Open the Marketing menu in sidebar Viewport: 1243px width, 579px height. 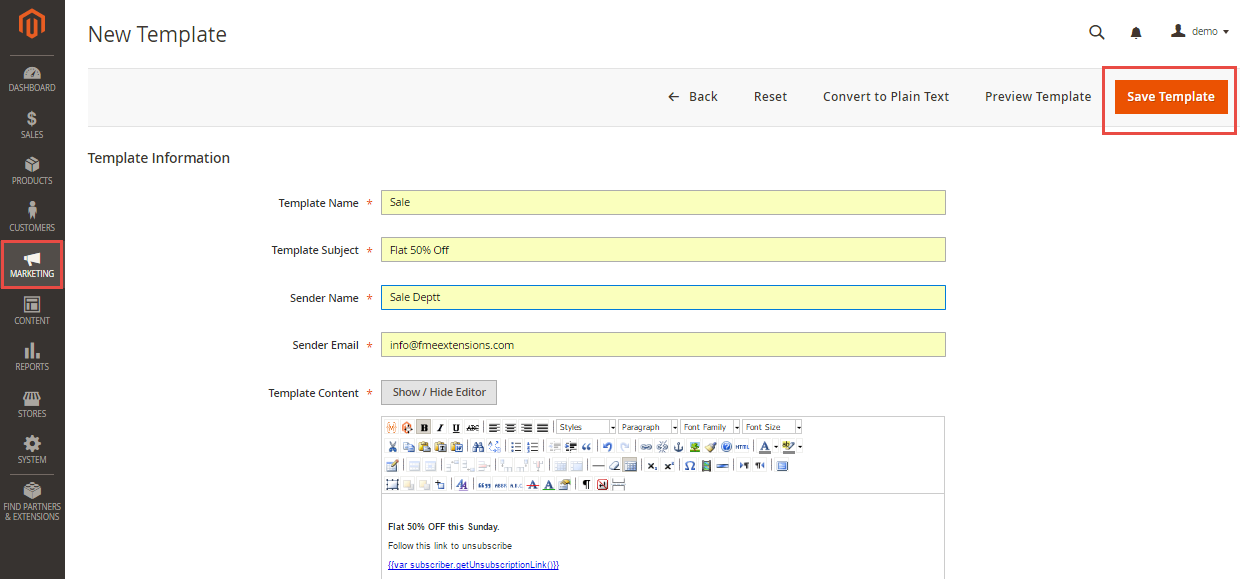(32, 265)
